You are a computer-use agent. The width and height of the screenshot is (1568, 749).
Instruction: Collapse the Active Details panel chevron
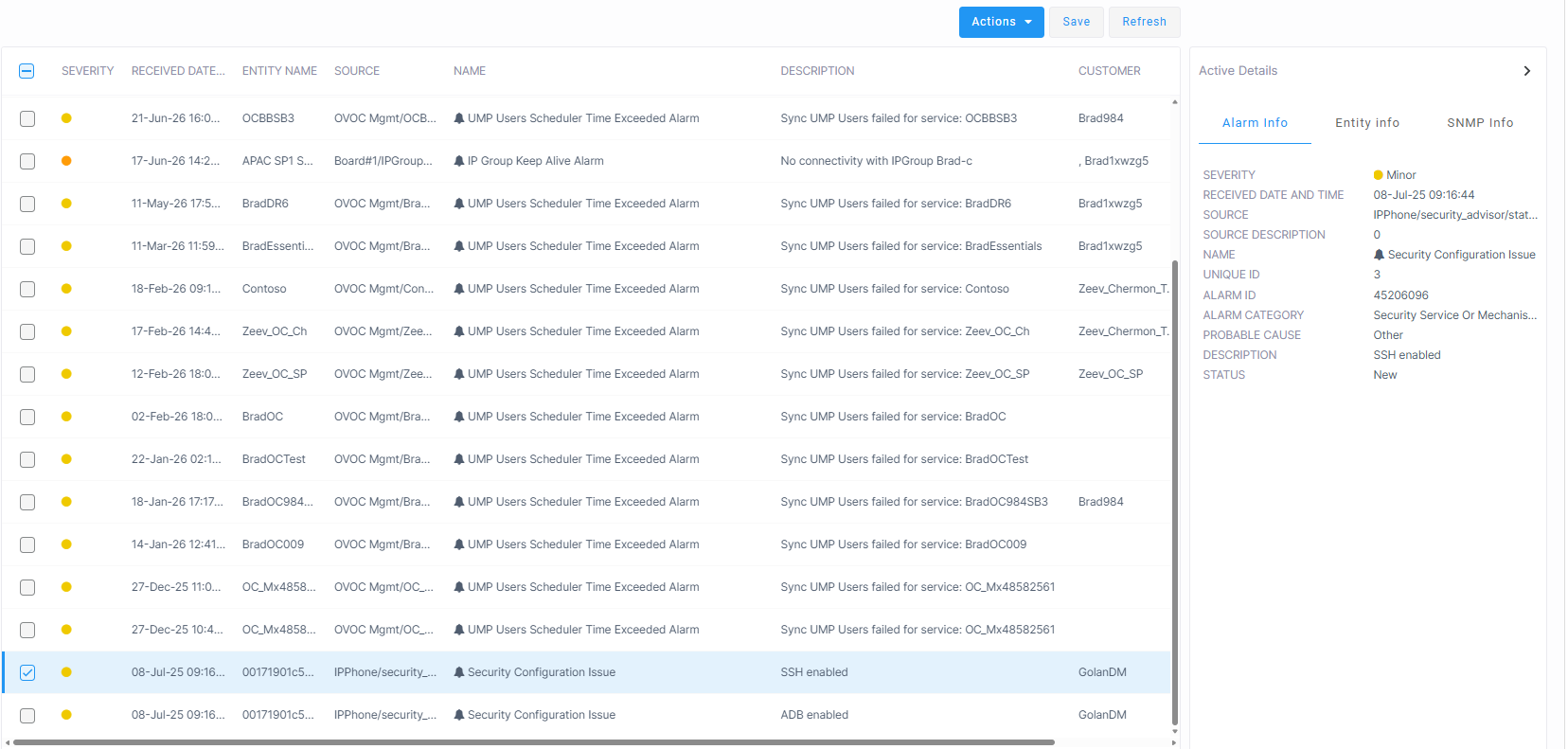[x=1526, y=71]
